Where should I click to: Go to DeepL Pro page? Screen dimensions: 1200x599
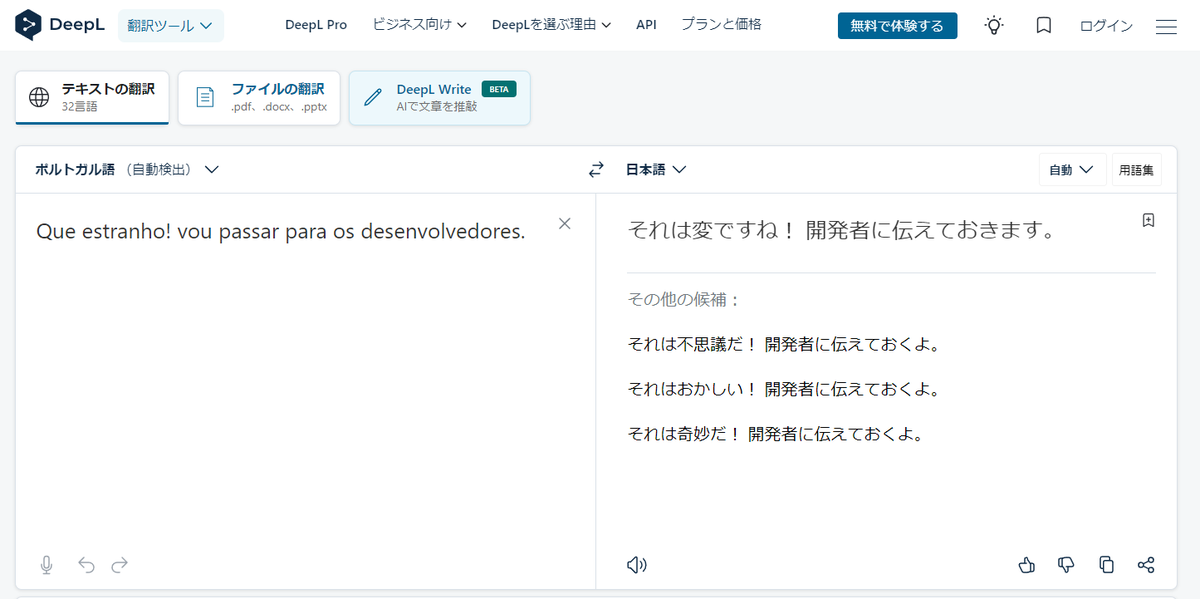pos(316,25)
